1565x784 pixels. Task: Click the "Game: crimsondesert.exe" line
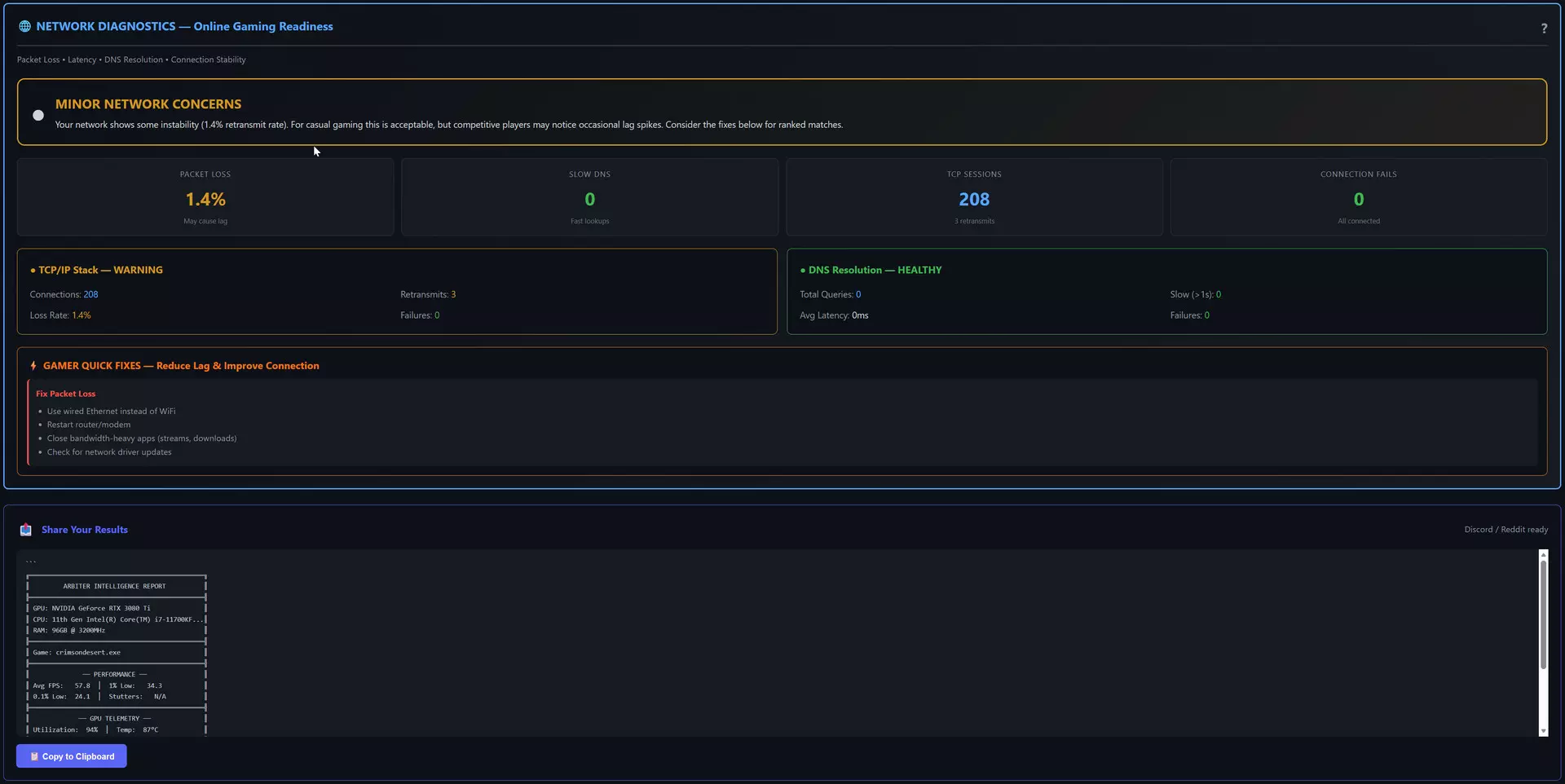[x=77, y=652]
